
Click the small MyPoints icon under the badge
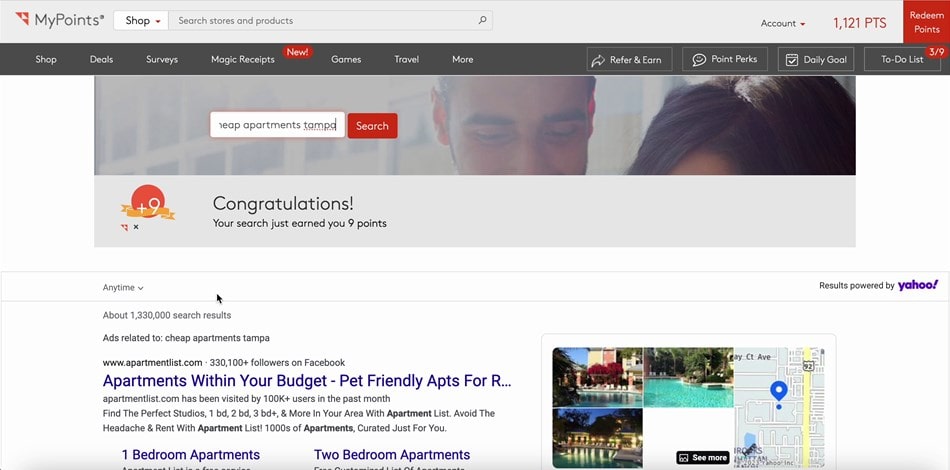pos(125,227)
